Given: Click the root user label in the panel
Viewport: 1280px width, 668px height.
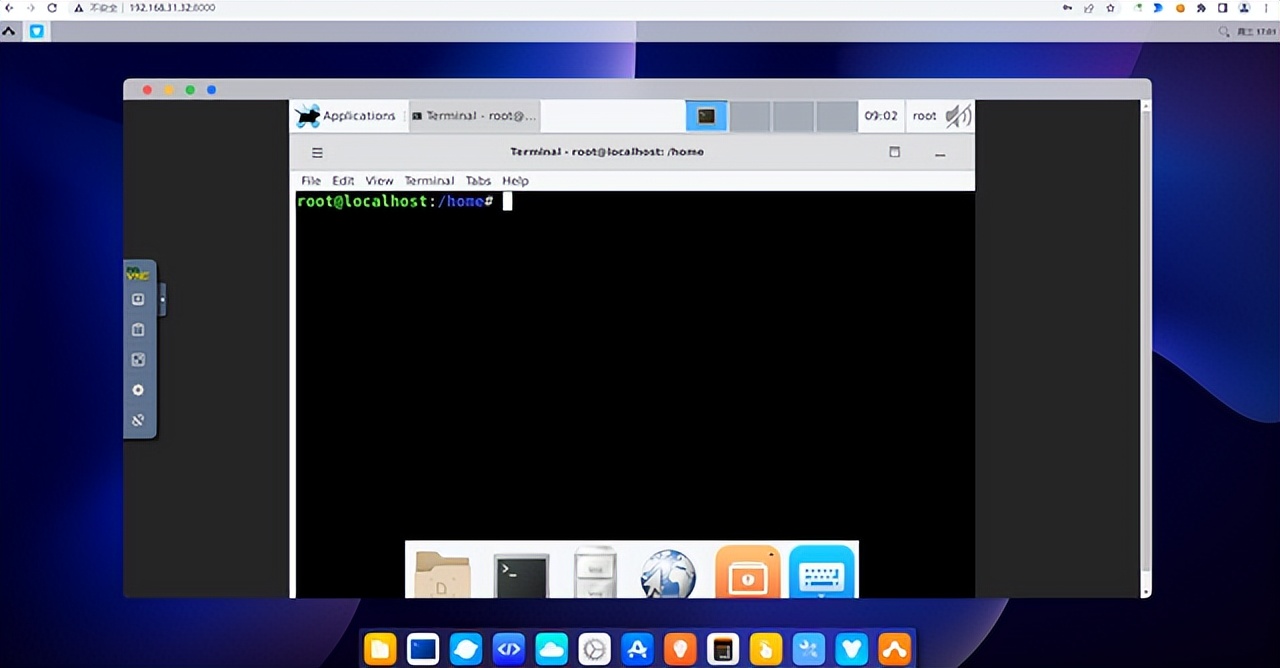Looking at the screenshot, I should tap(925, 116).
